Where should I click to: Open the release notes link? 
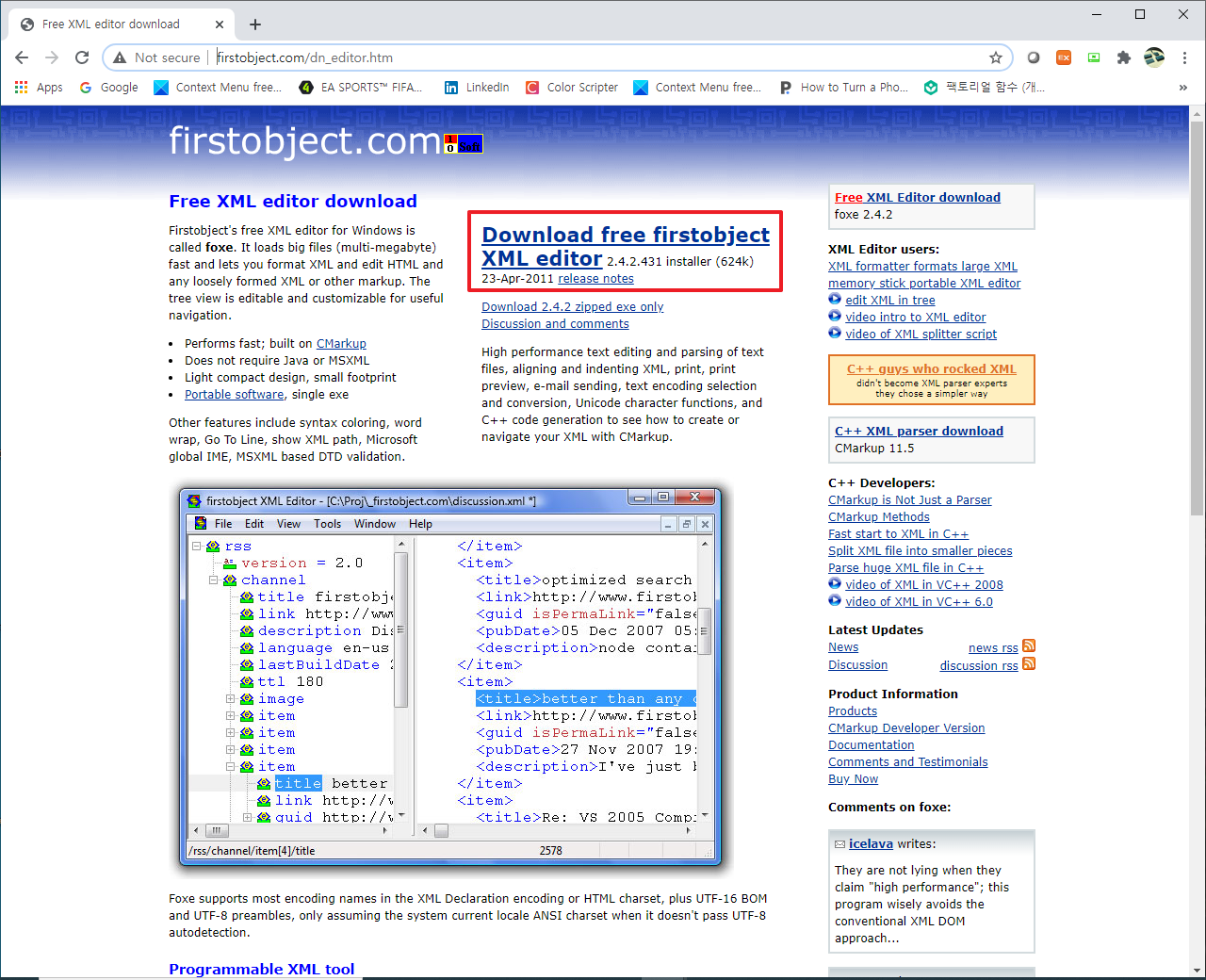click(x=595, y=279)
